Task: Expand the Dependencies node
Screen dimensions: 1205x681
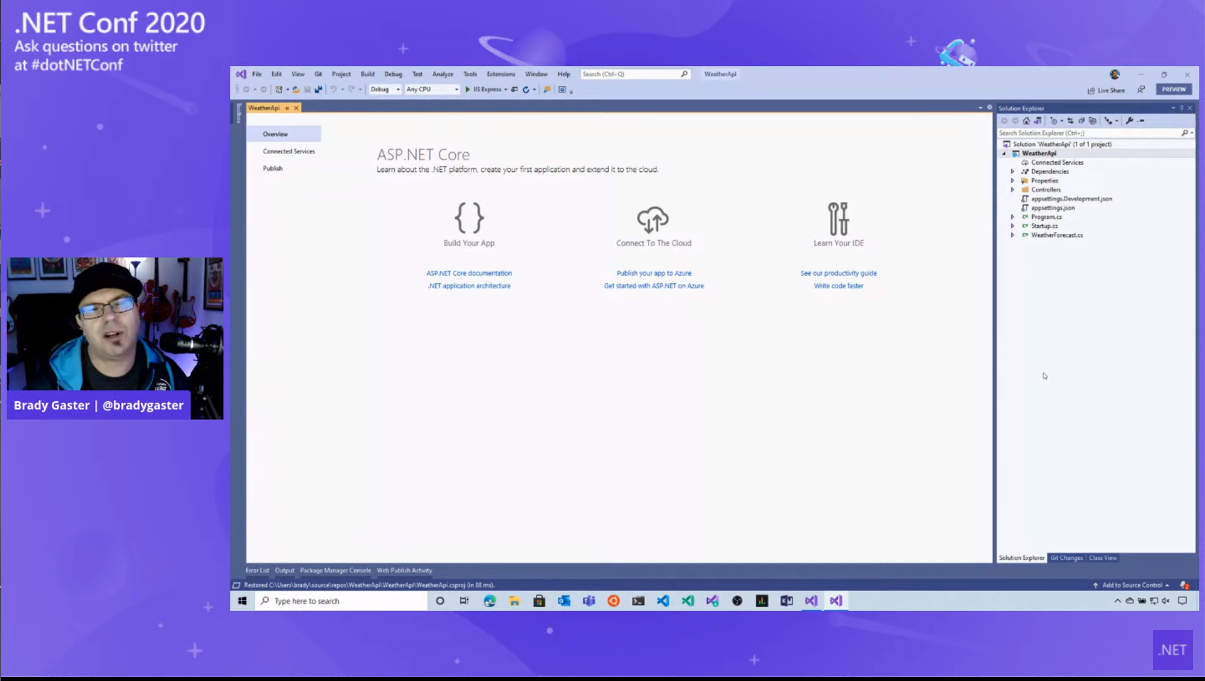Action: coord(1012,172)
